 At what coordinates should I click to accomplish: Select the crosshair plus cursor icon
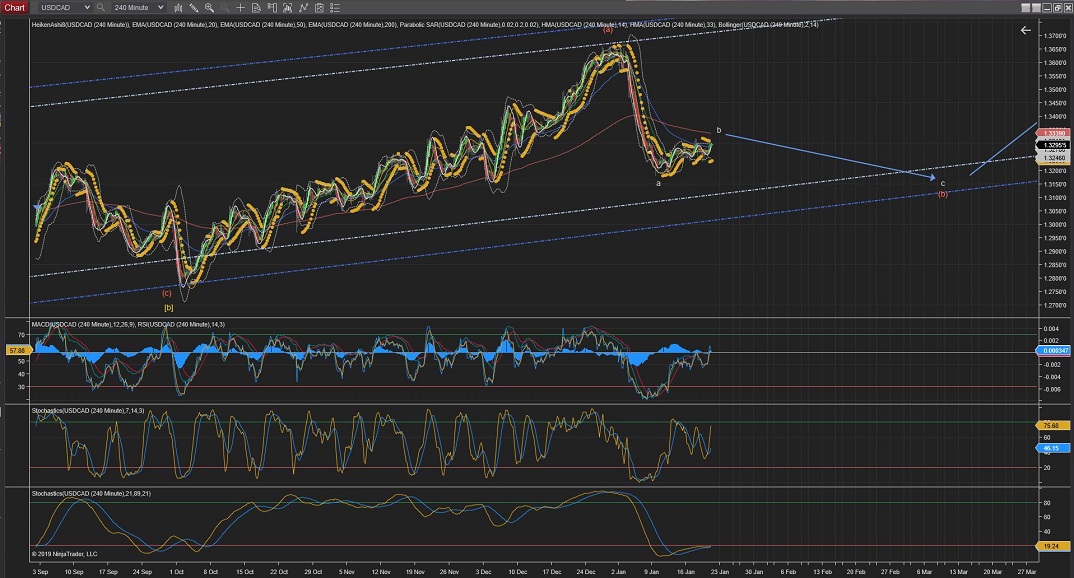coord(240,8)
